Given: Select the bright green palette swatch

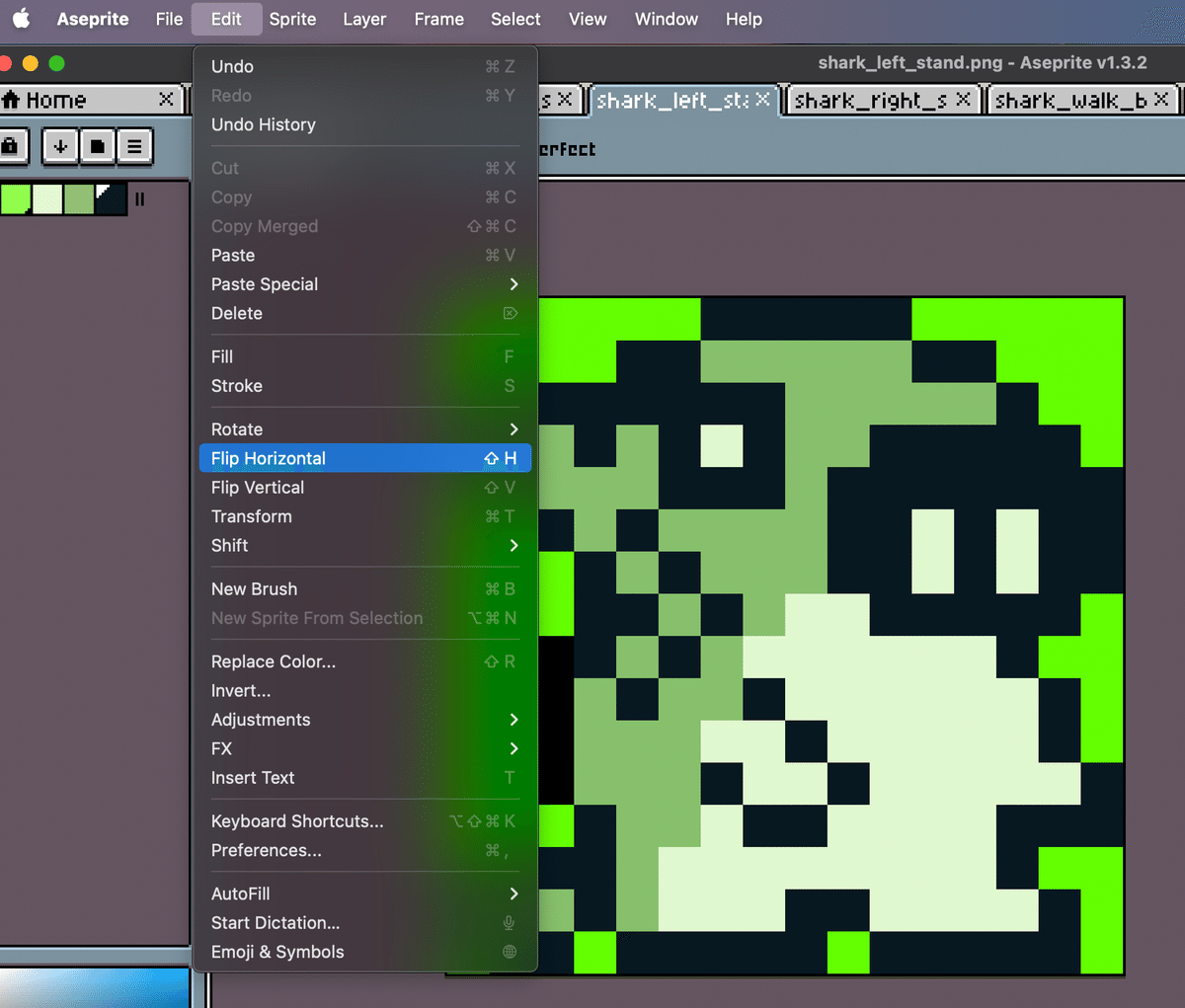Looking at the screenshot, I should 16,198.
